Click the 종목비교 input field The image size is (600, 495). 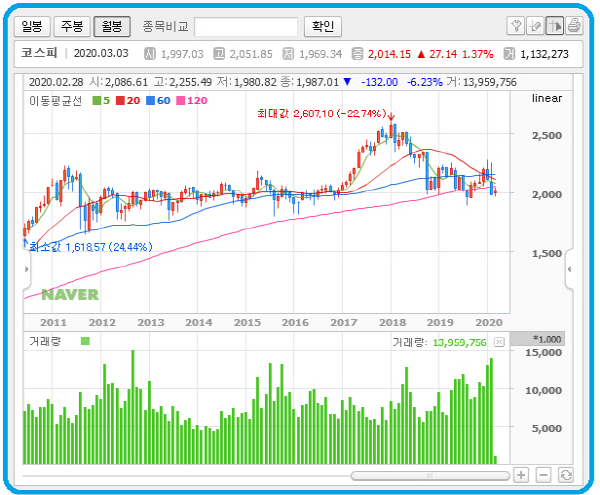coord(246,27)
